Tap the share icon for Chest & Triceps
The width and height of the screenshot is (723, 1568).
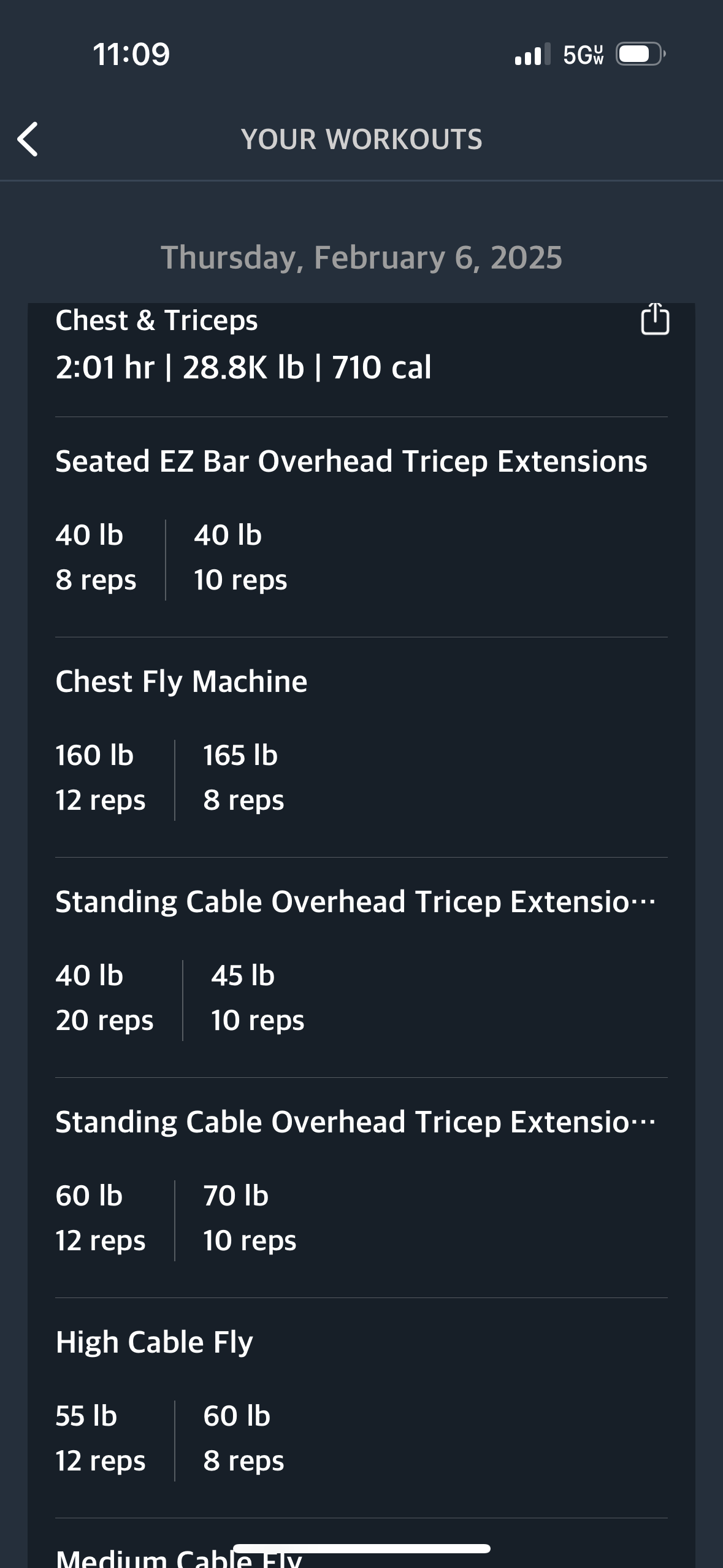[x=654, y=320]
